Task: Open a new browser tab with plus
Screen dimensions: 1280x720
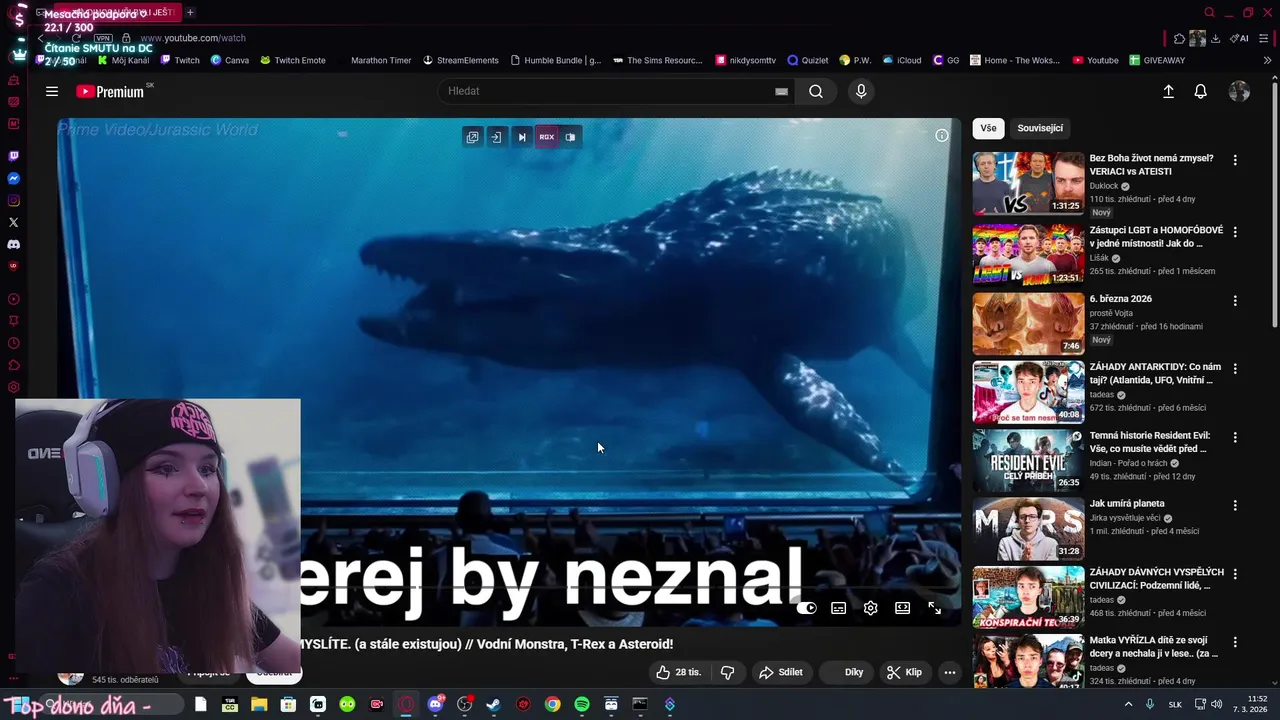Action: point(190,12)
